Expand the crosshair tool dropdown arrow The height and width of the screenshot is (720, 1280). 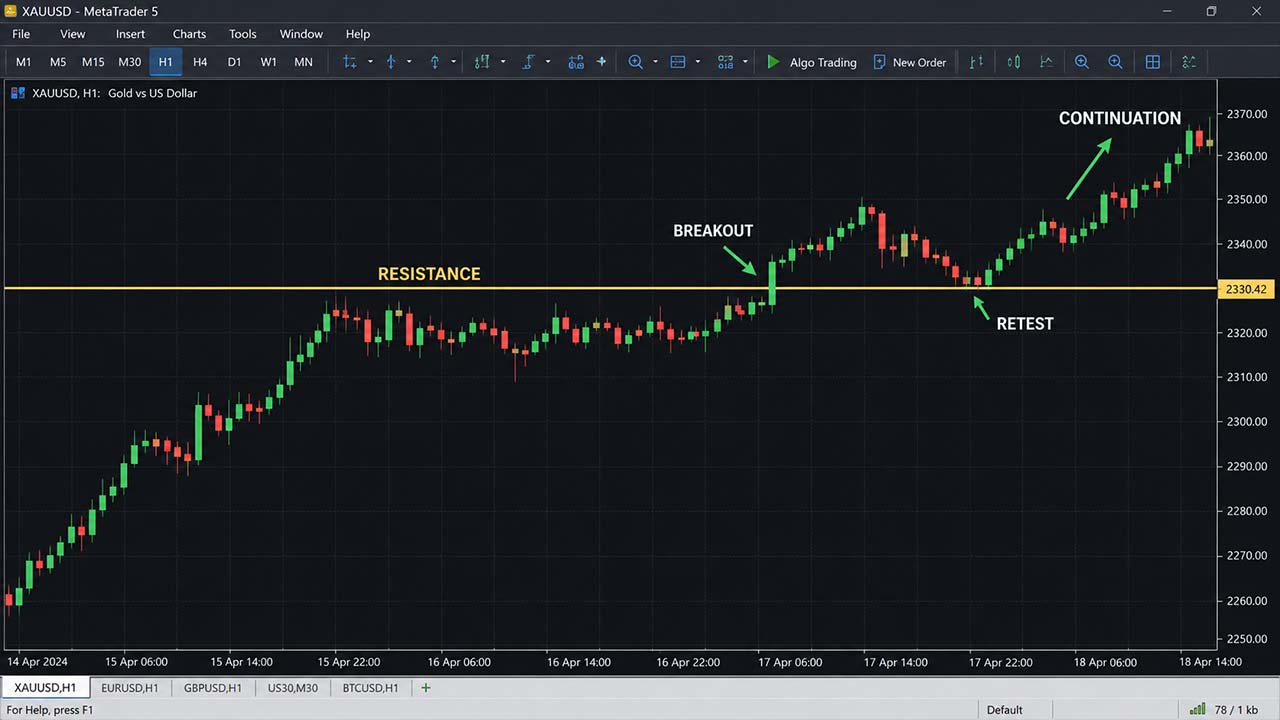[370, 62]
